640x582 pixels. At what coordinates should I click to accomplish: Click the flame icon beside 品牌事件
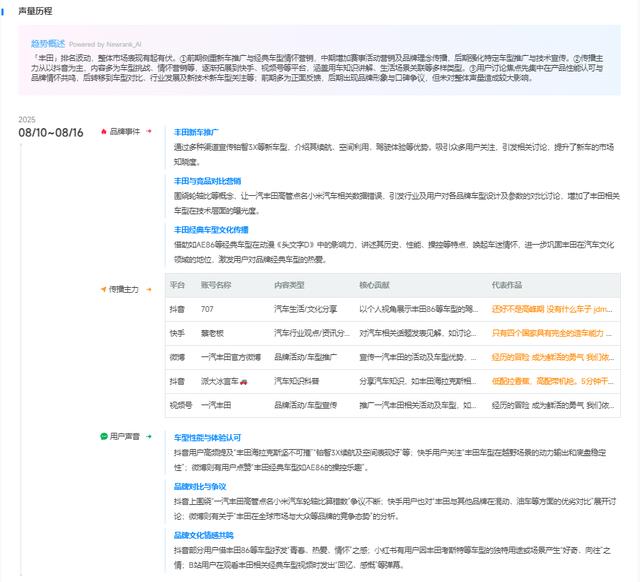(x=103, y=131)
